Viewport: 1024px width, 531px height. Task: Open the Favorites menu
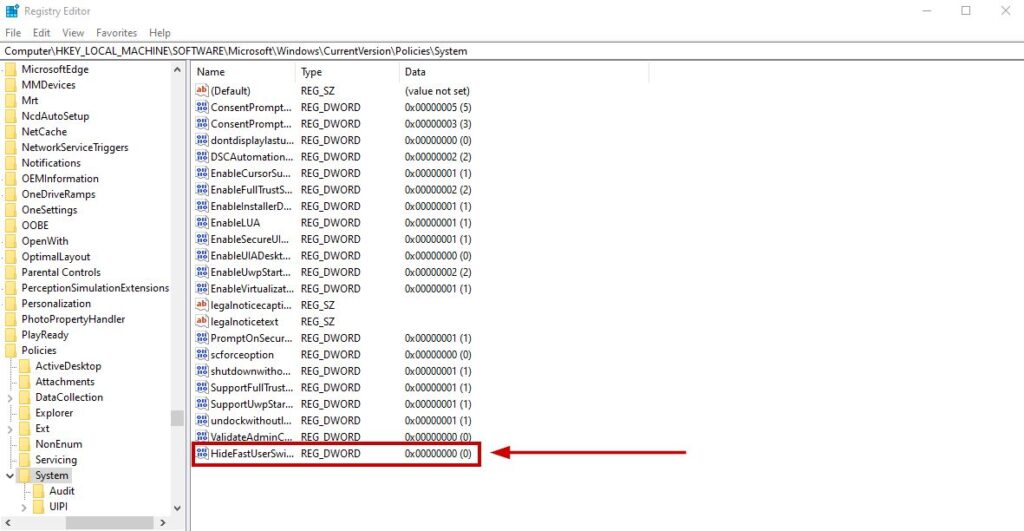coord(116,33)
